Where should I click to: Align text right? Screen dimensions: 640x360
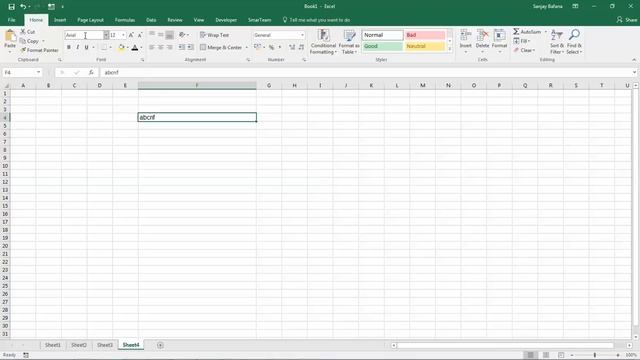coord(170,47)
